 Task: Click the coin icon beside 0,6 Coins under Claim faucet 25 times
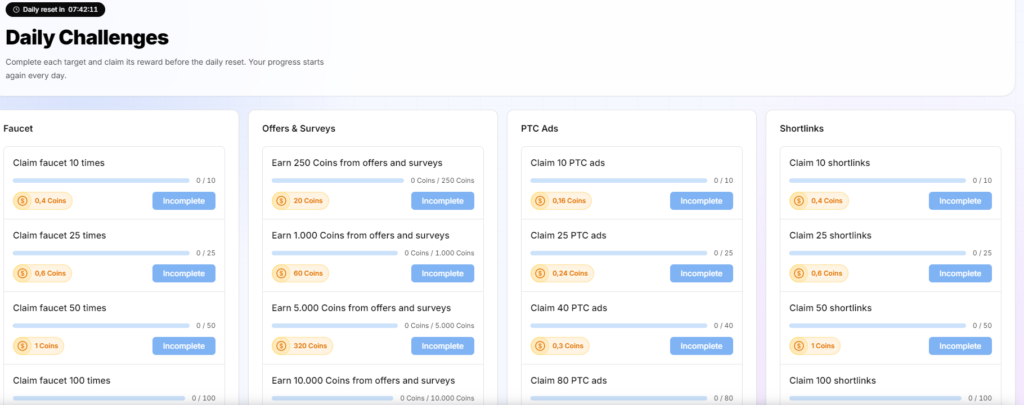point(23,274)
